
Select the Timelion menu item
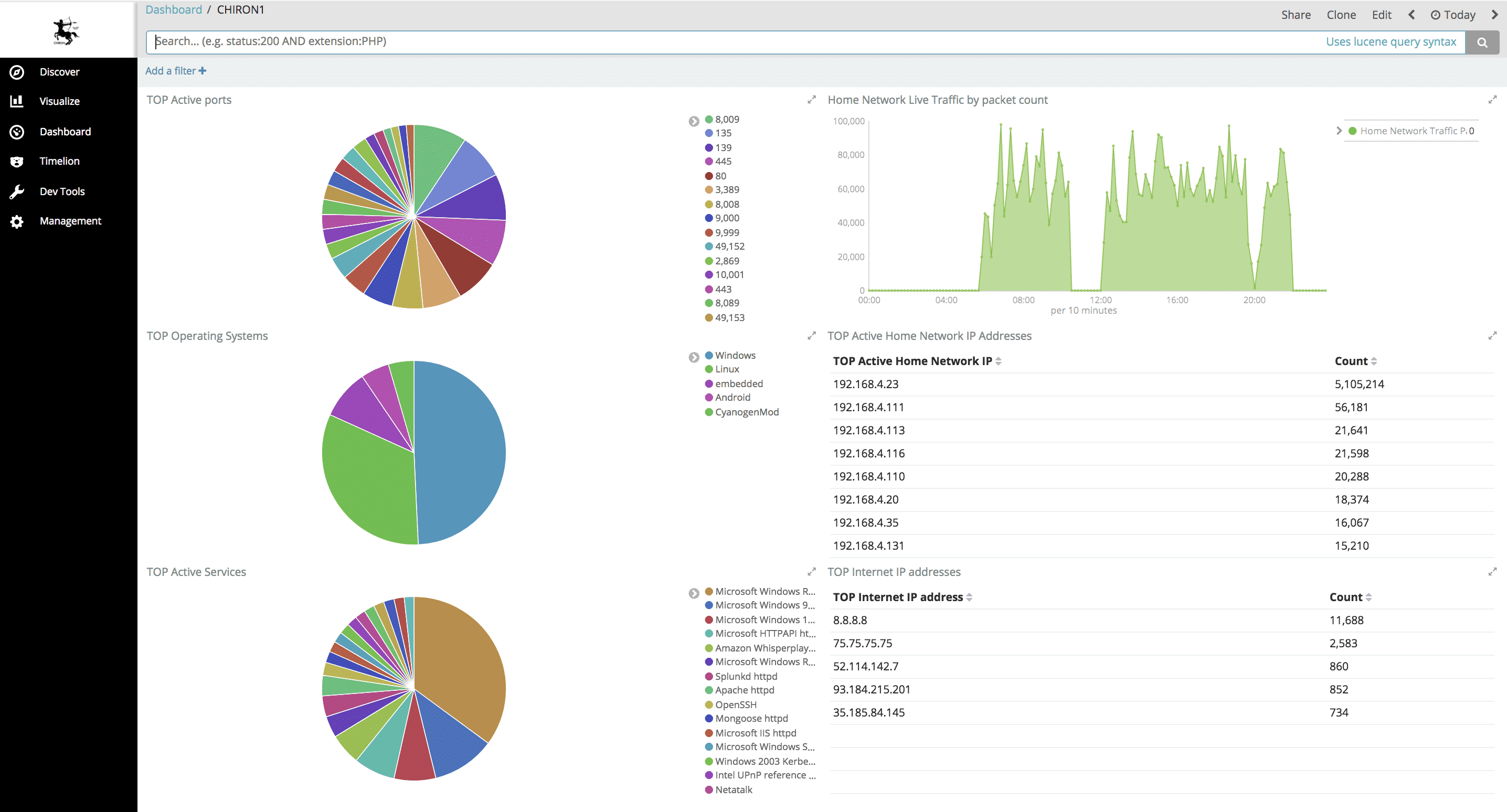click(x=59, y=161)
